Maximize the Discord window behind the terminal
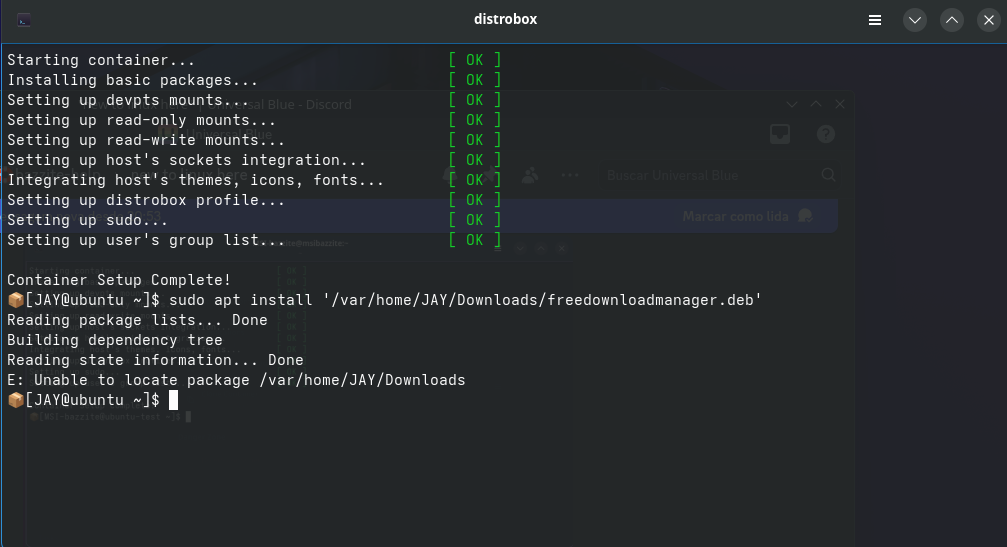This screenshot has height=547, width=1007. point(816,104)
